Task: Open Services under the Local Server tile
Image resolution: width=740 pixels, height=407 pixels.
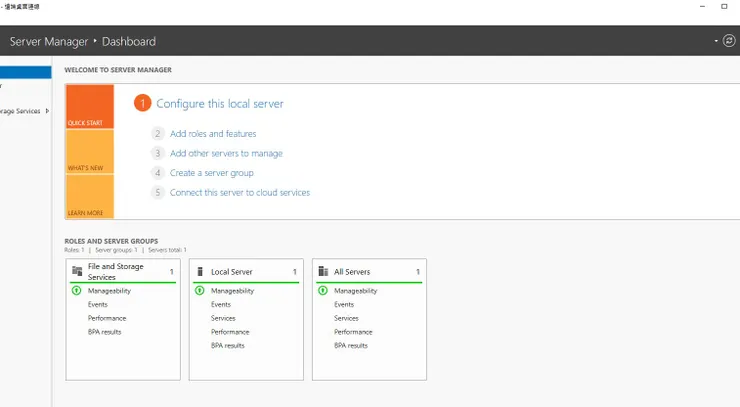Action: click(x=223, y=318)
